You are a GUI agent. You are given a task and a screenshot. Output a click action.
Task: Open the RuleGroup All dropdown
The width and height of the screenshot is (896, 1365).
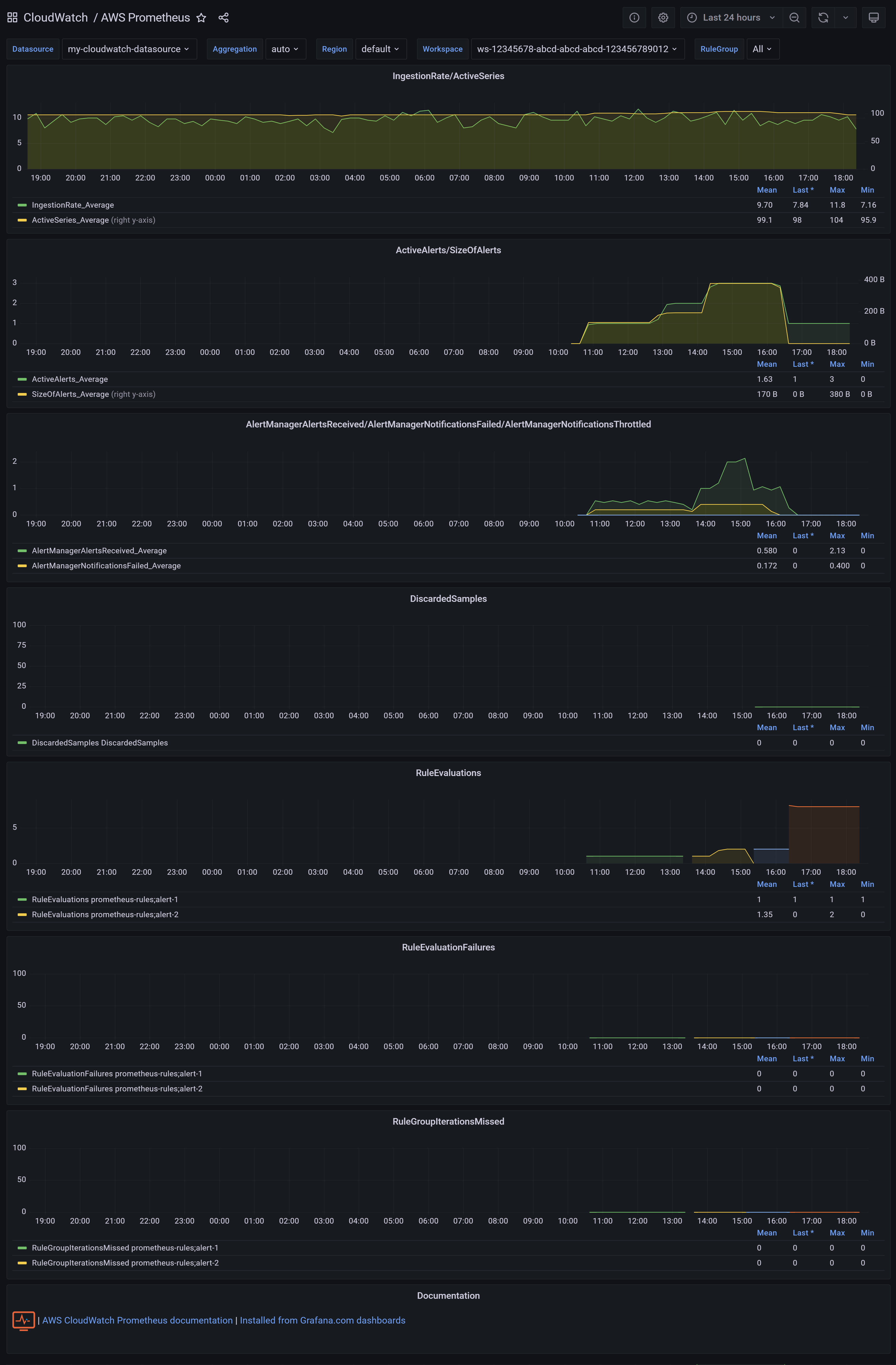(762, 49)
